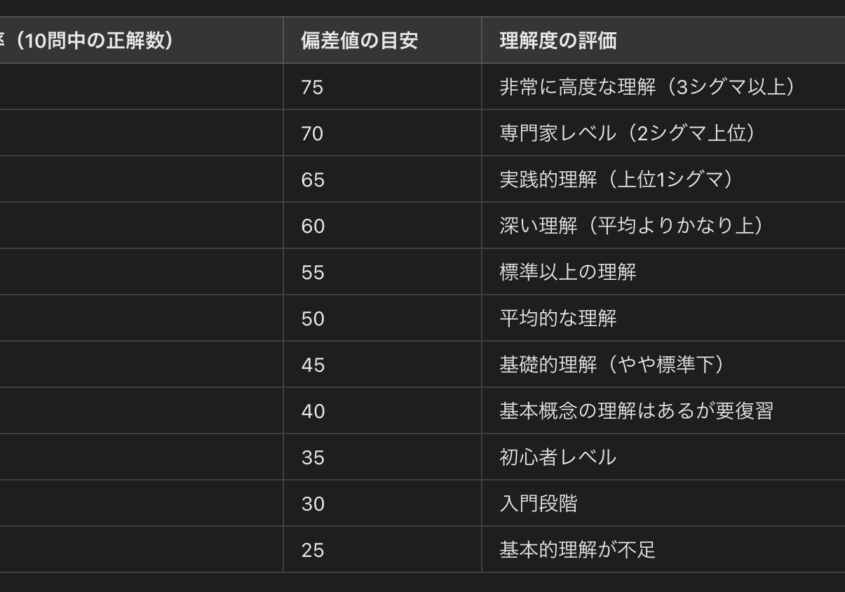Click the 理解度の評価 column header
Image resolution: width=845 pixels, height=592 pixels.
558,41
